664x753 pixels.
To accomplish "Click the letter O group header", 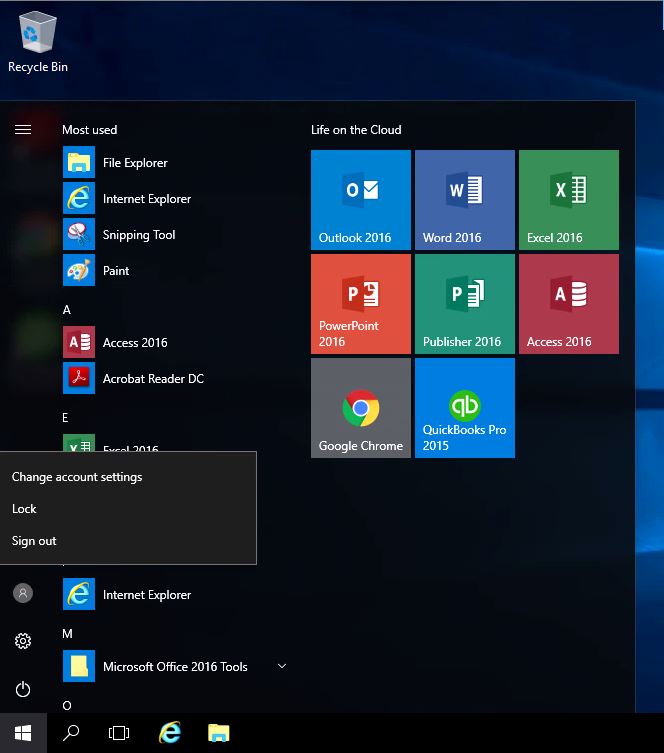I will [67, 705].
